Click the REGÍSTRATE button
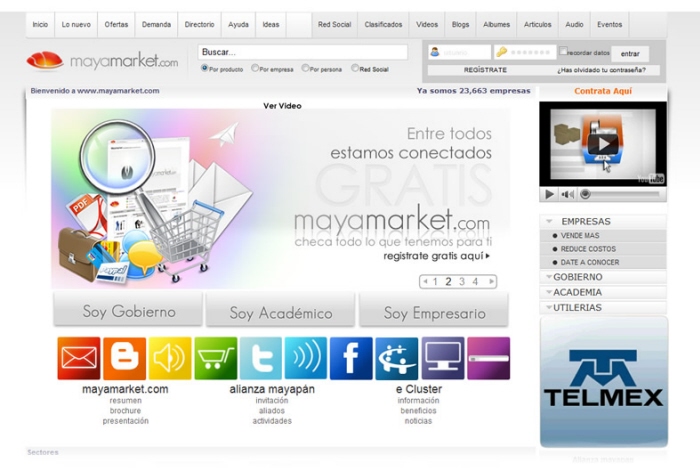The height and width of the screenshot is (468, 700). click(485, 70)
